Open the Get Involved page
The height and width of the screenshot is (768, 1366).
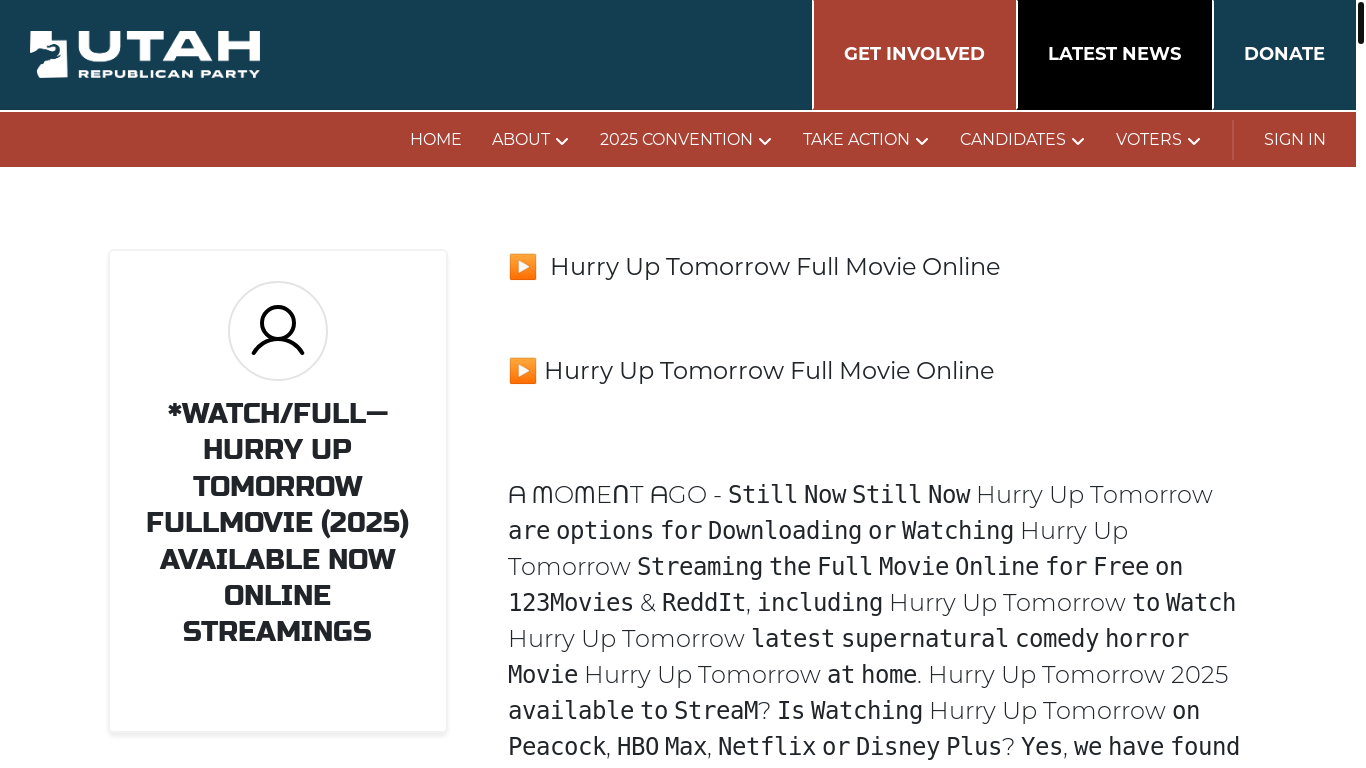click(x=914, y=54)
